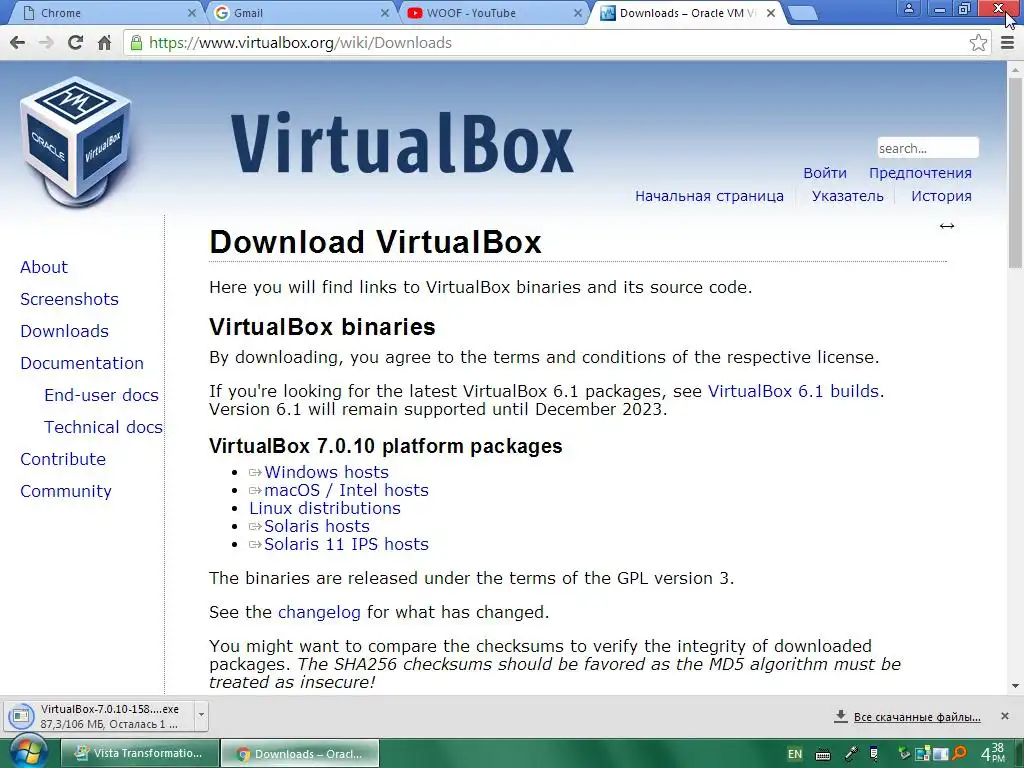This screenshot has height=768, width=1024.
Task: Open the Community sidebar link
Action: (66, 491)
